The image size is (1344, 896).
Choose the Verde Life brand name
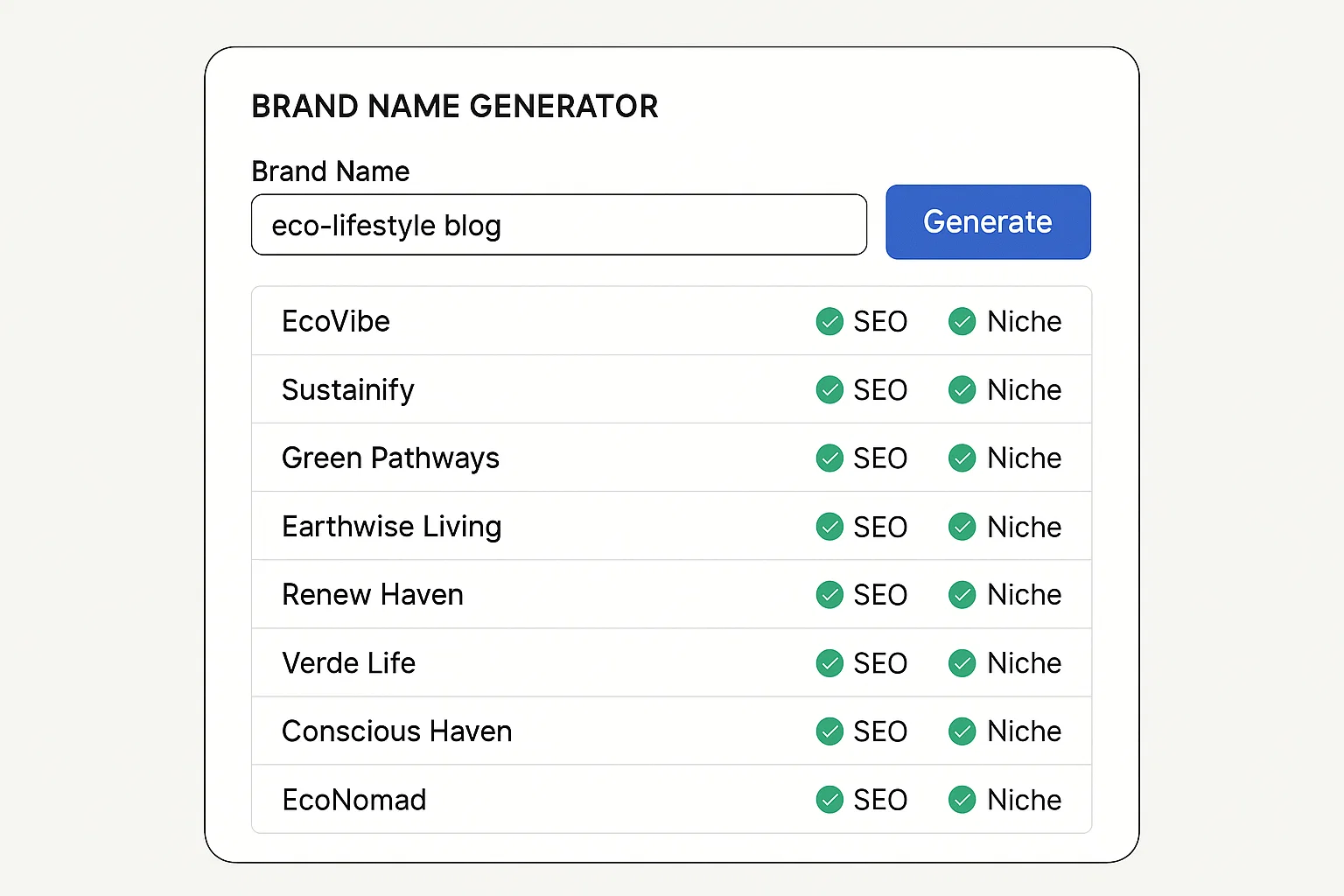click(348, 663)
